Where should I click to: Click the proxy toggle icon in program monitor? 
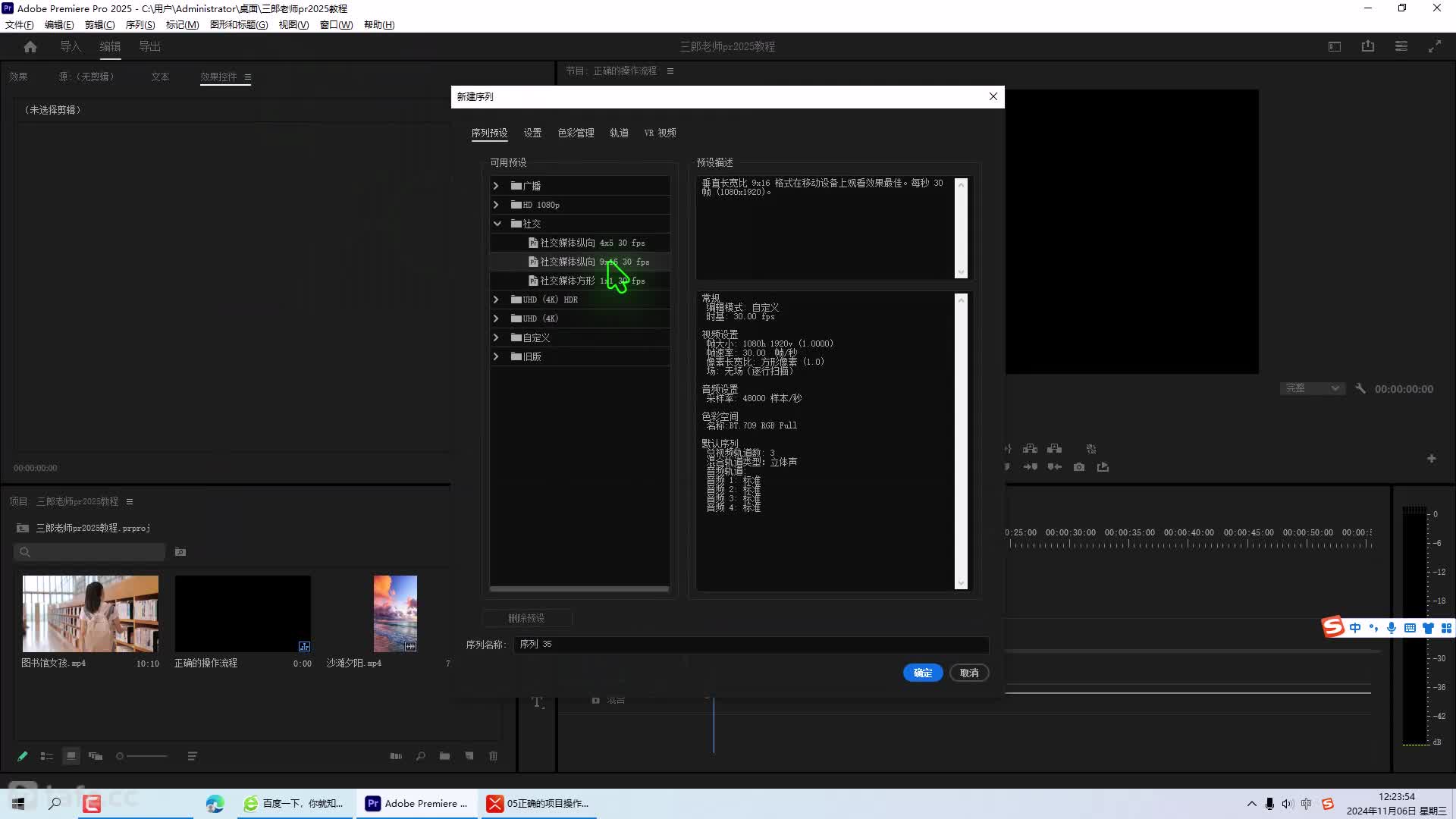pyautogui.click(x=1091, y=448)
